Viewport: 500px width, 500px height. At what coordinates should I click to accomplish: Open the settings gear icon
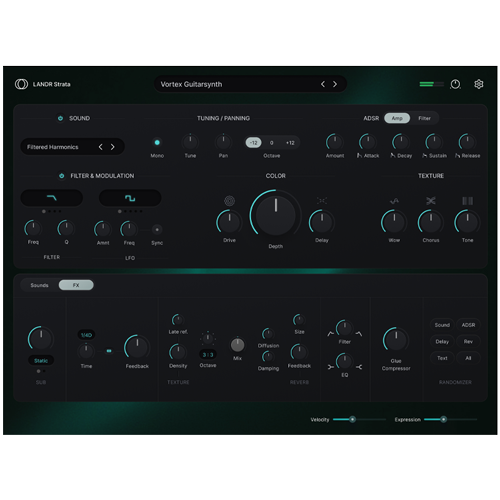point(479,84)
